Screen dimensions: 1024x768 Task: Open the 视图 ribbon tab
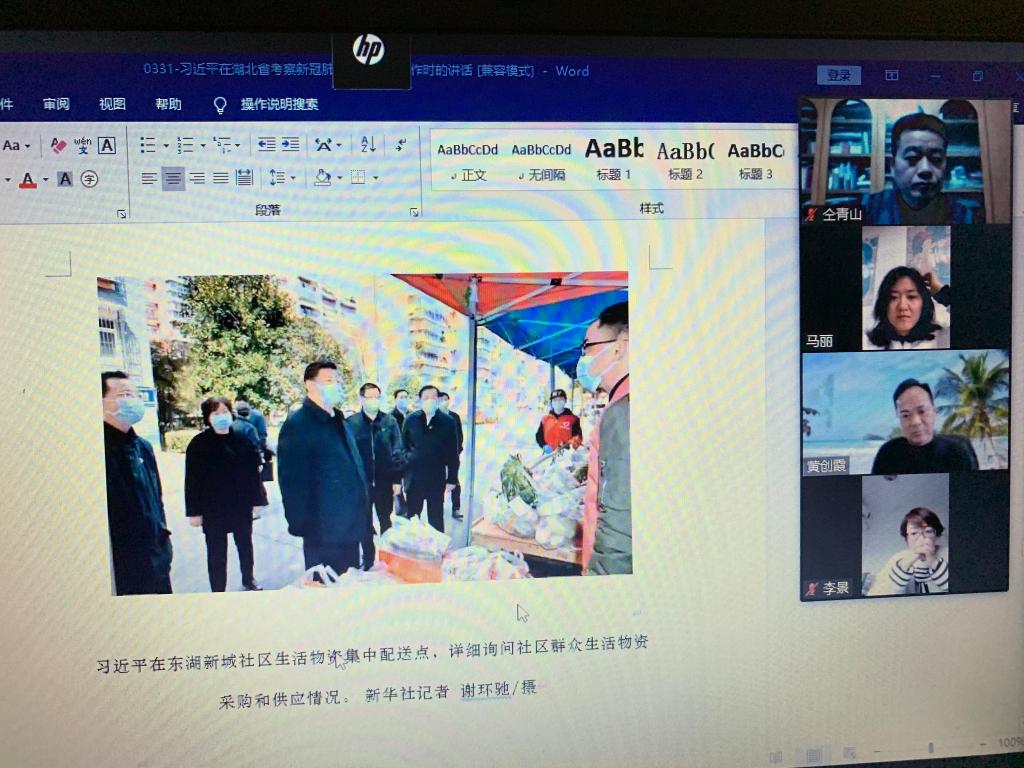(112, 104)
